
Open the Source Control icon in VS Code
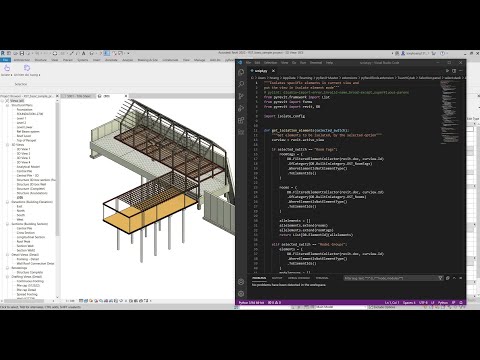241,96
